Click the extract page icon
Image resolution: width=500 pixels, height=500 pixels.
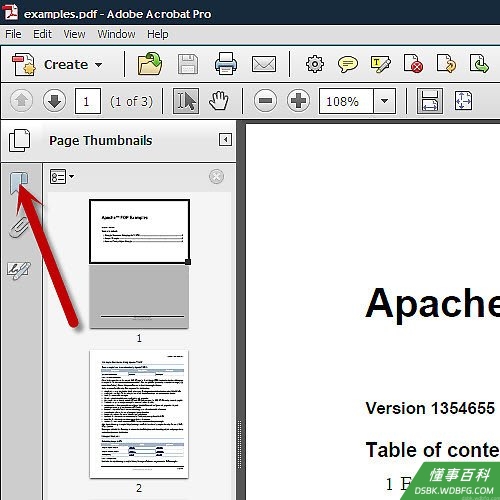[x=479, y=64]
